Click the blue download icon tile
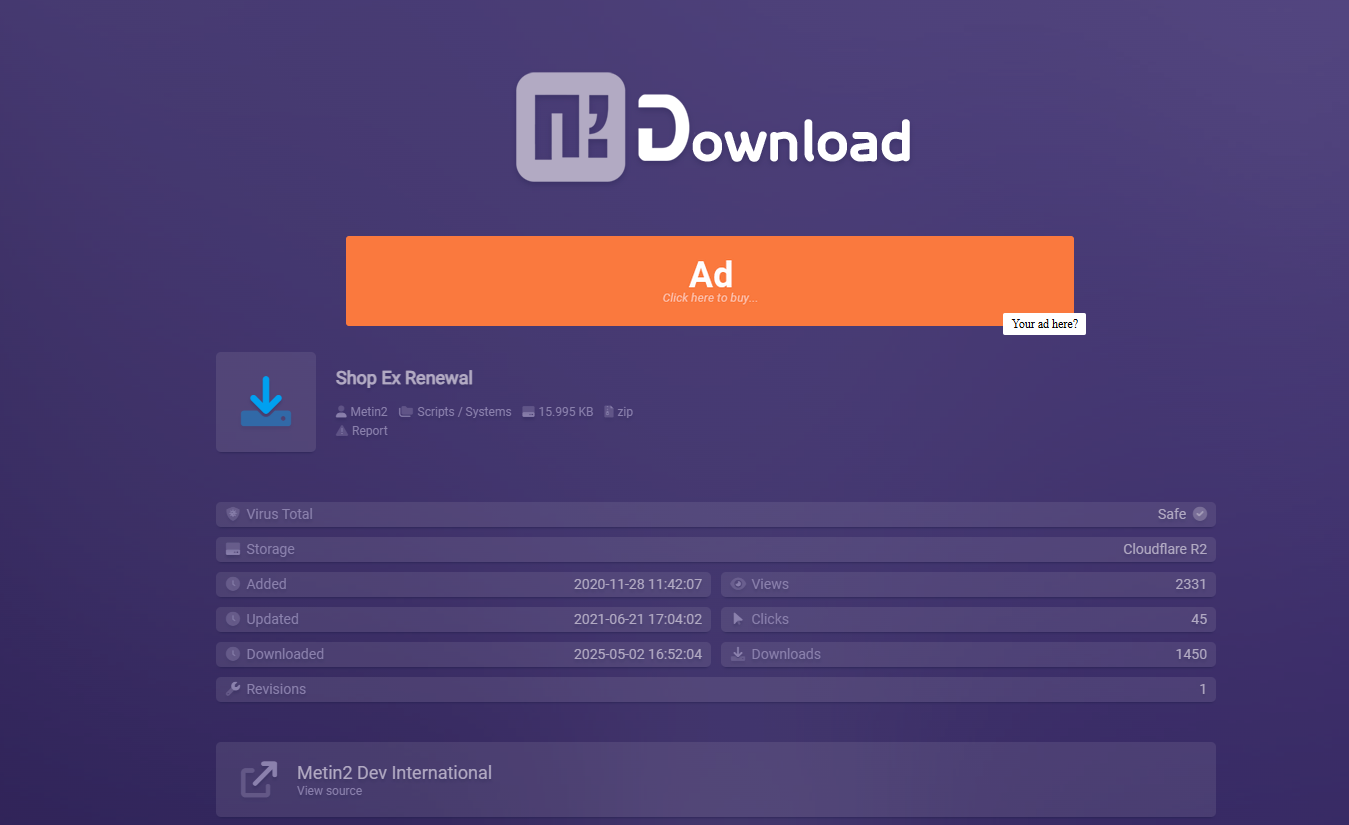The width and height of the screenshot is (1349, 825). tap(266, 402)
